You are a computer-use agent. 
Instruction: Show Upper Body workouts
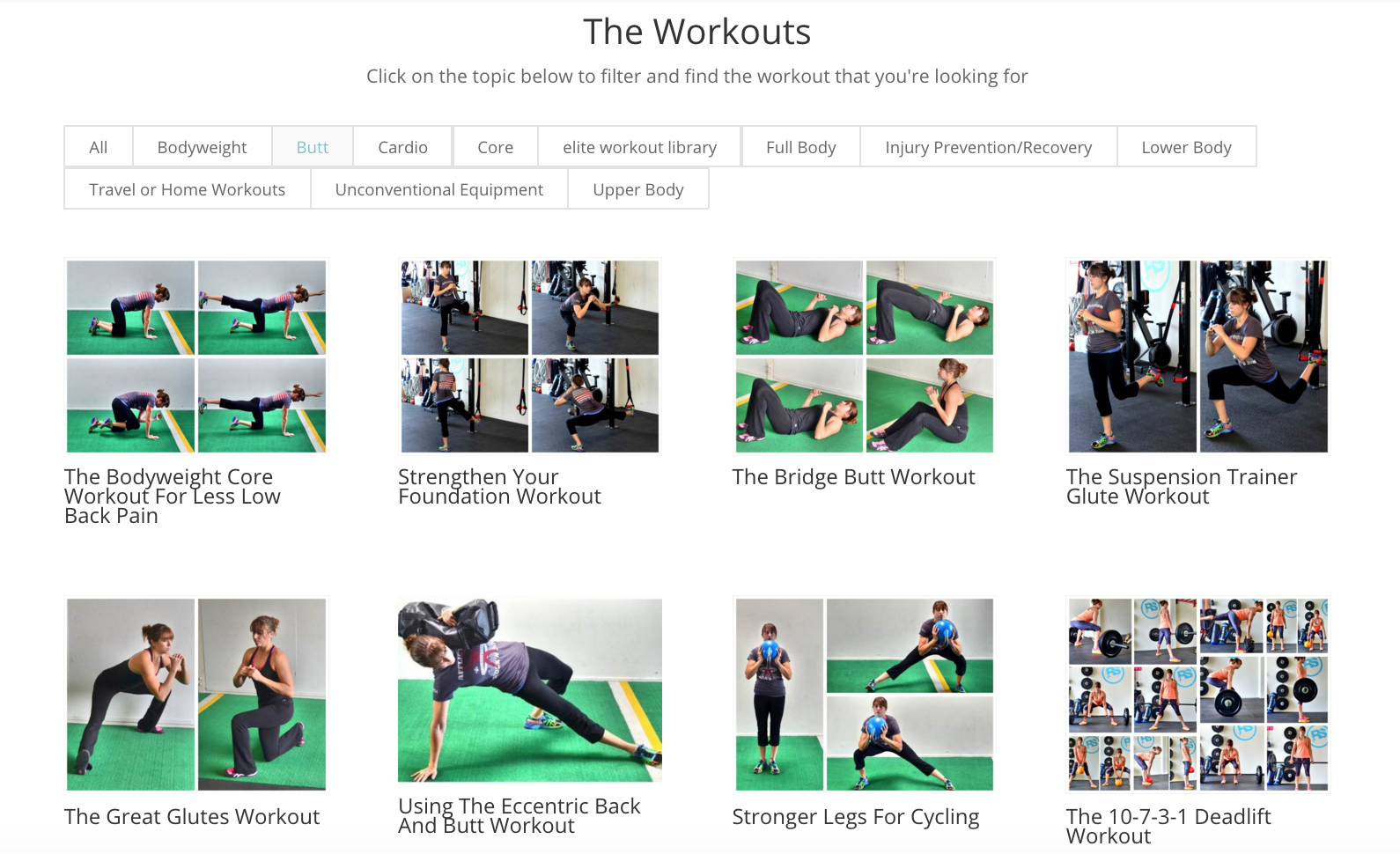click(x=637, y=189)
